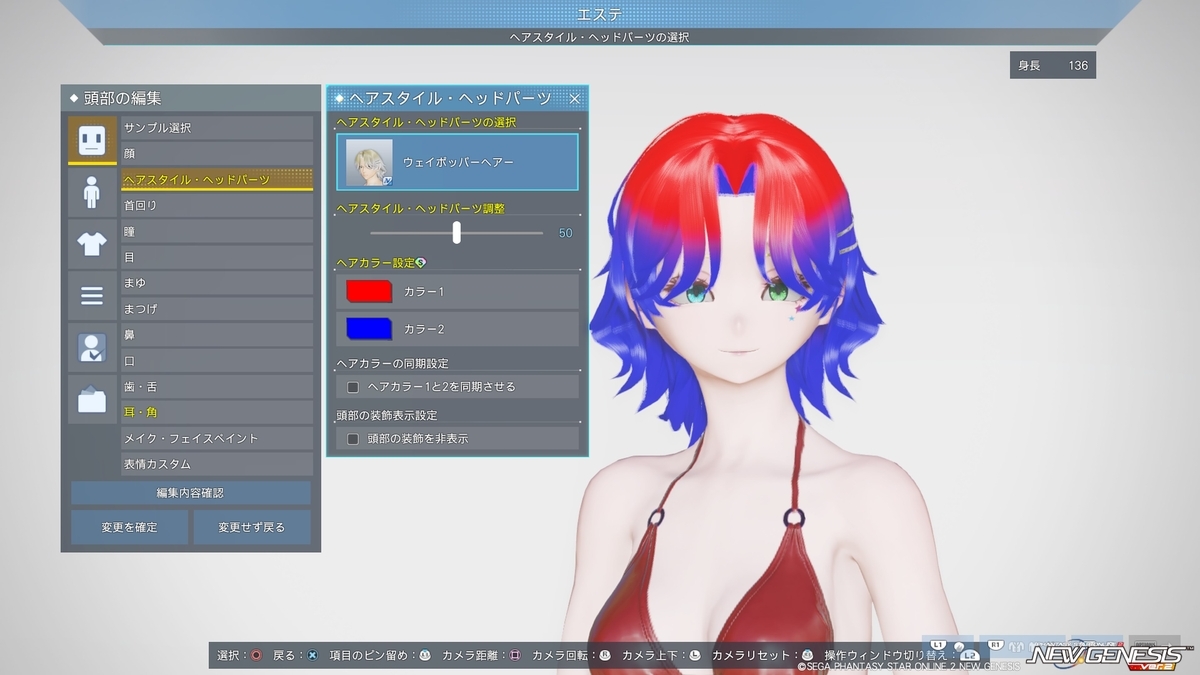Click the 編集内容確認 button

[191, 493]
